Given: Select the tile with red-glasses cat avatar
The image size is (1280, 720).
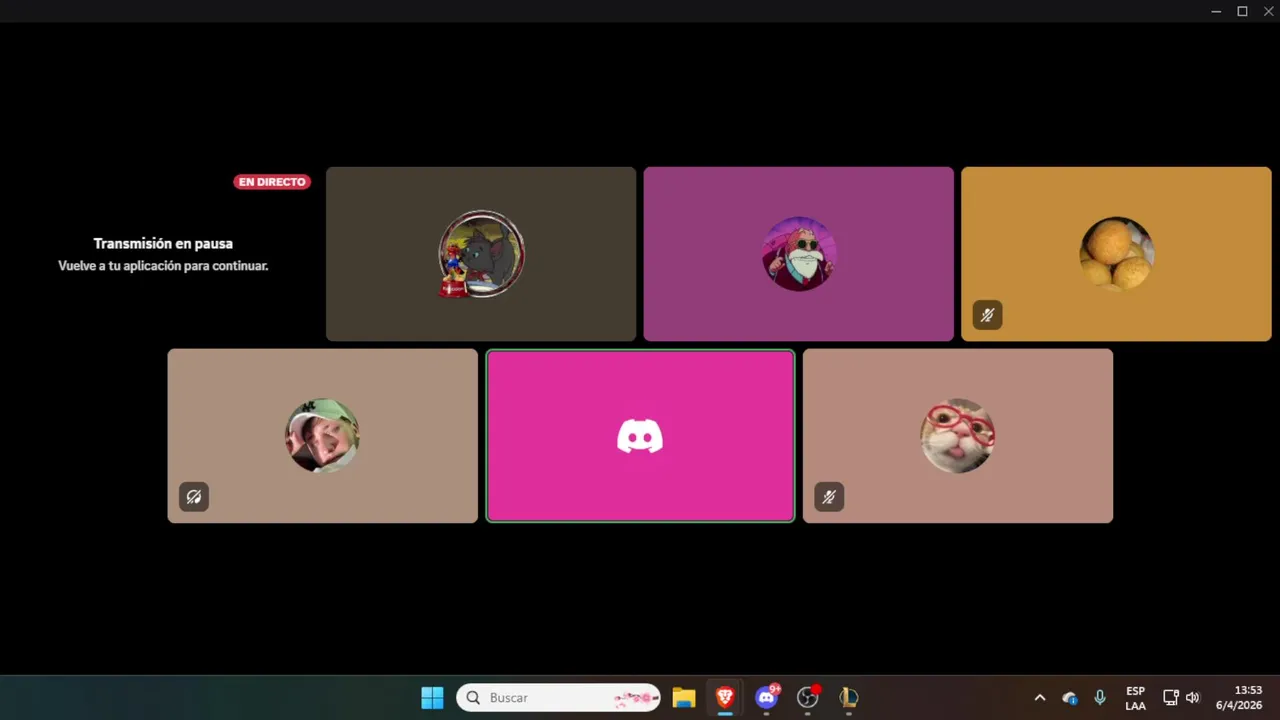Looking at the screenshot, I should pos(958,435).
